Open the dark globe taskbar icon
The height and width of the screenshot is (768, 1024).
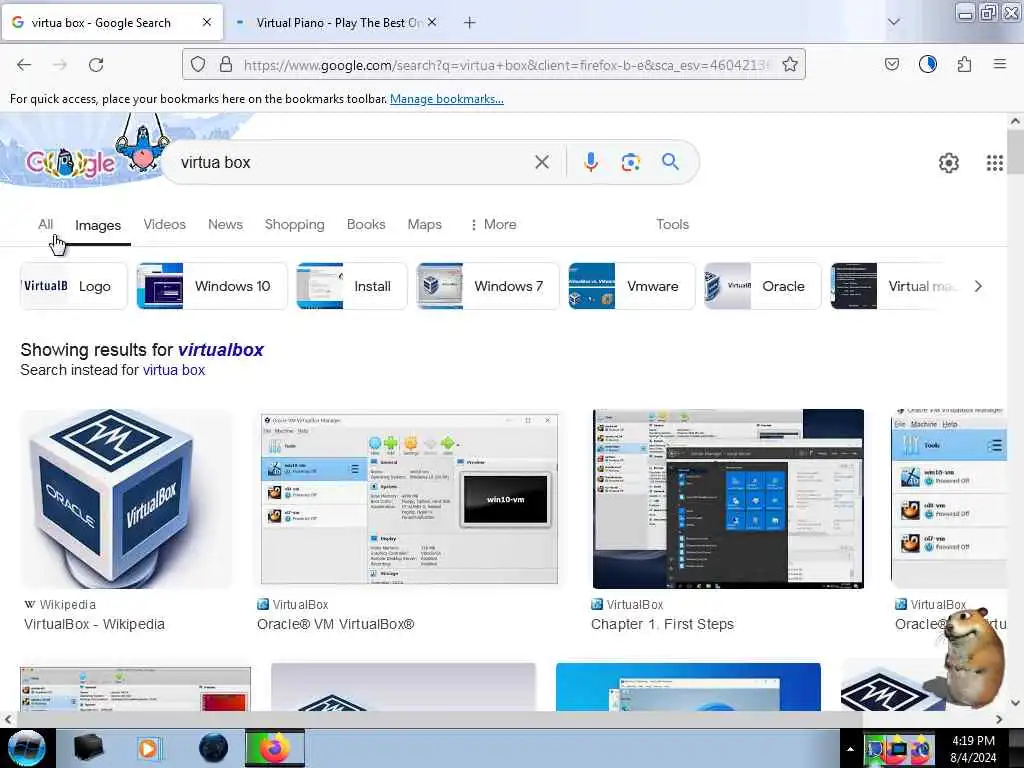click(x=214, y=748)
